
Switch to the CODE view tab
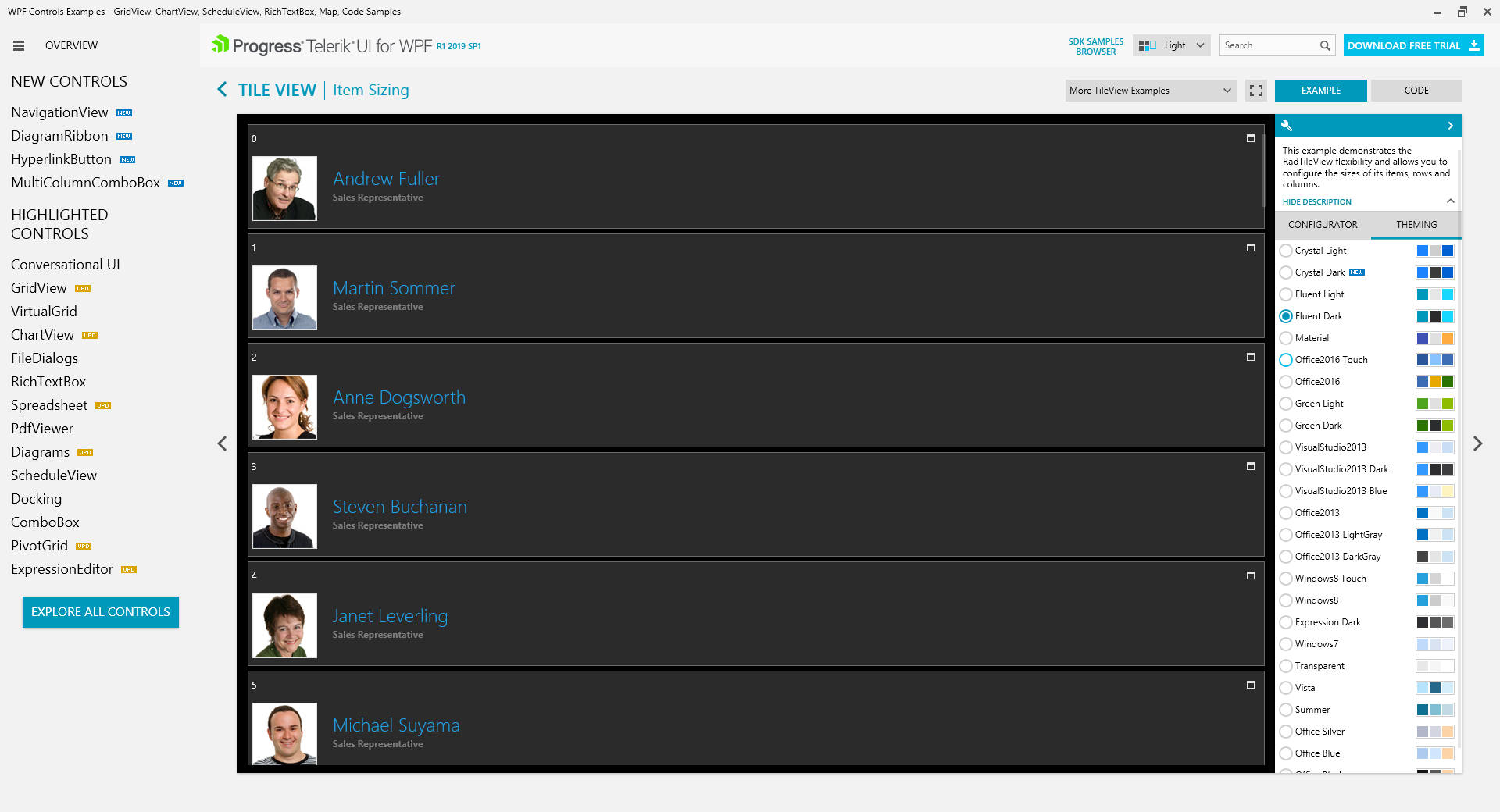[1416, 91]
